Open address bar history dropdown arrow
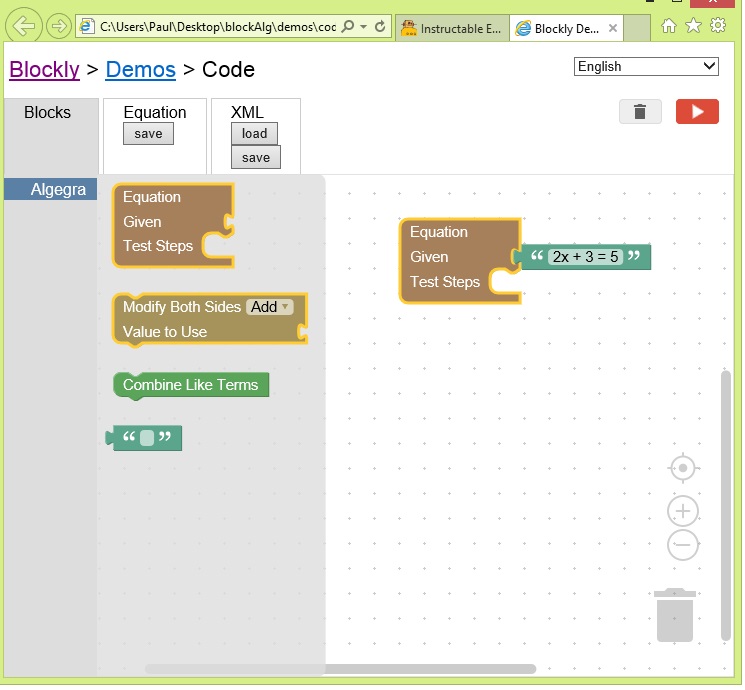 click(365, 27)
